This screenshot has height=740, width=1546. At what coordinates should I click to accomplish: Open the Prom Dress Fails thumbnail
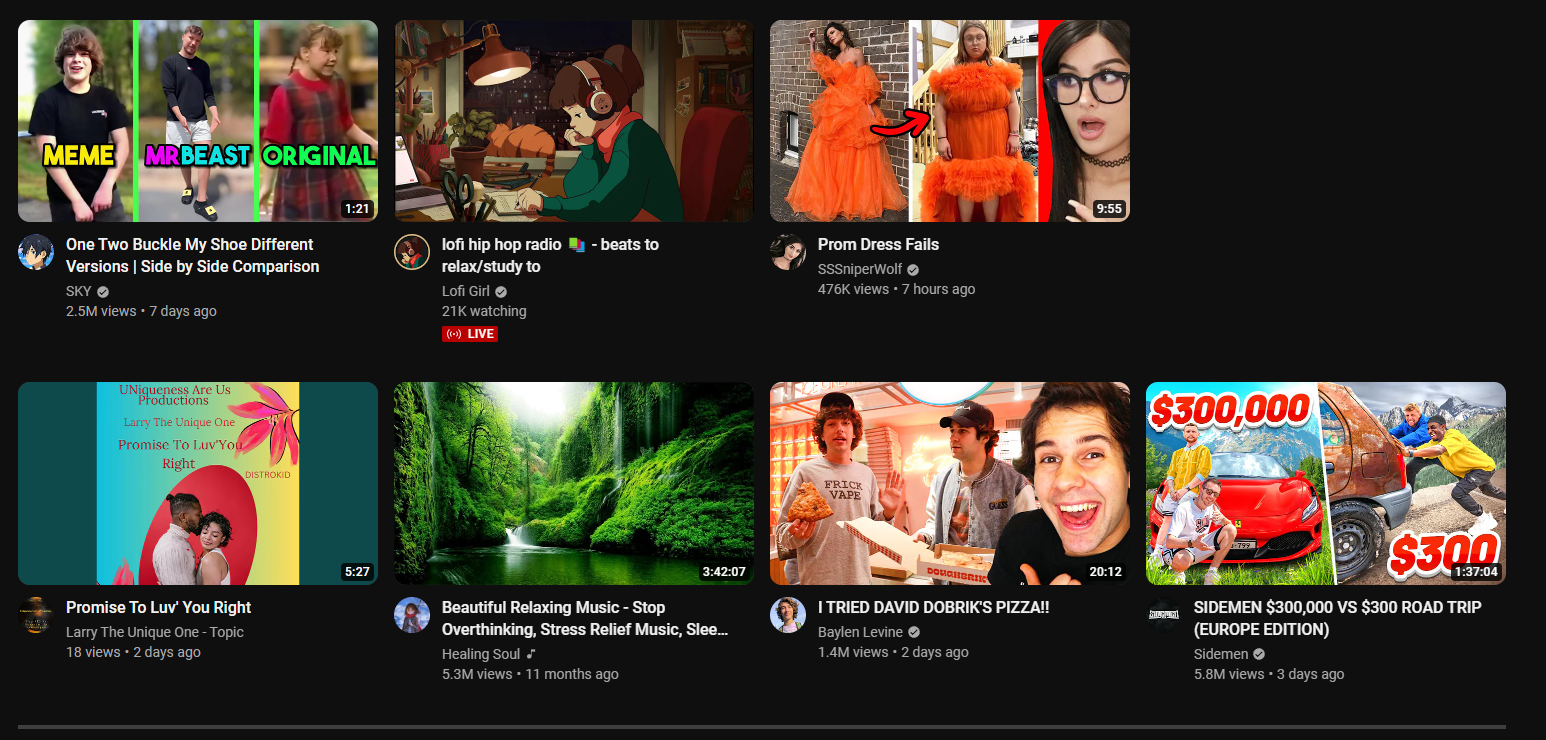(950, 121)
